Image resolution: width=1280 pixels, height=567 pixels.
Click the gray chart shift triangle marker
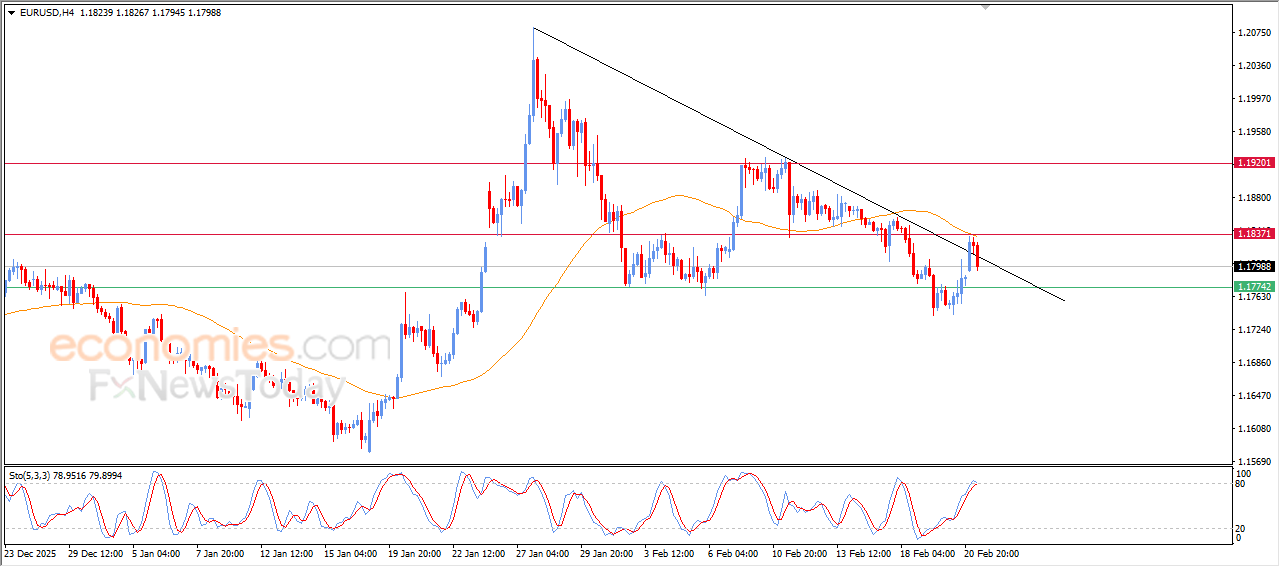point(988,8)
